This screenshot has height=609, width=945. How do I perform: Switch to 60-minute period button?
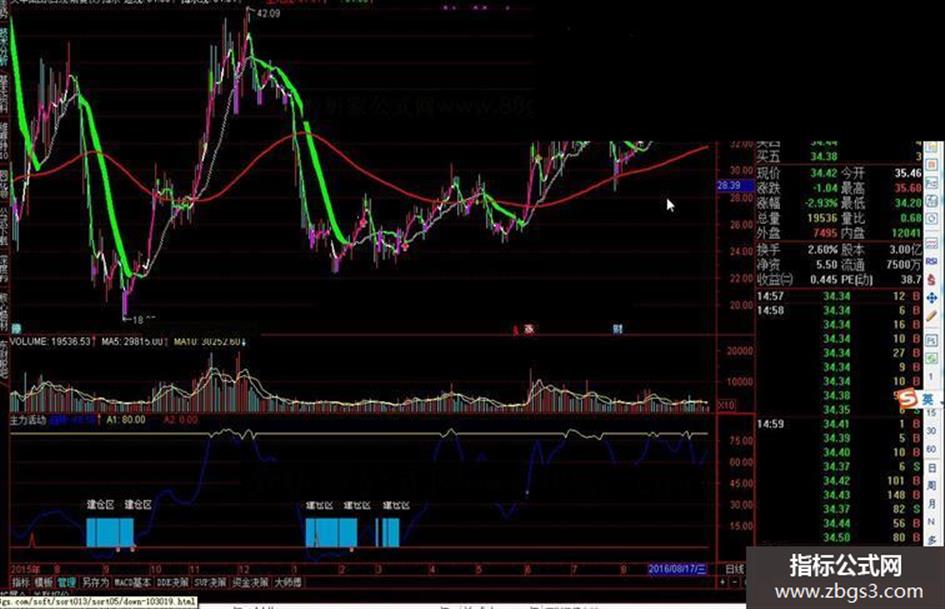pyautogui.click(x=932, y=448)
